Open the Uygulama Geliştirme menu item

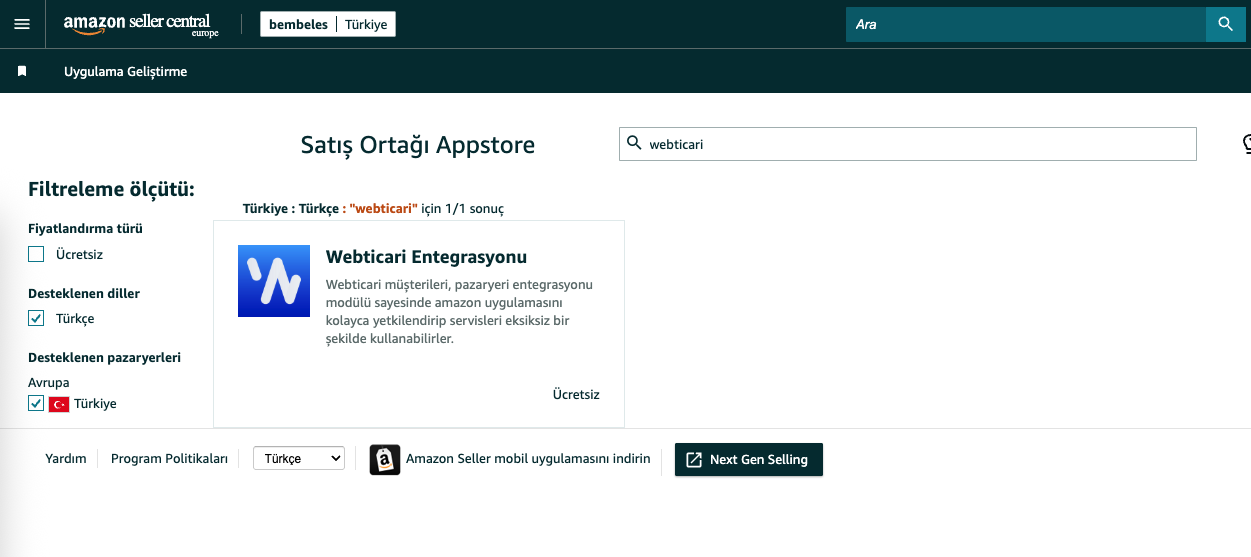125,71
